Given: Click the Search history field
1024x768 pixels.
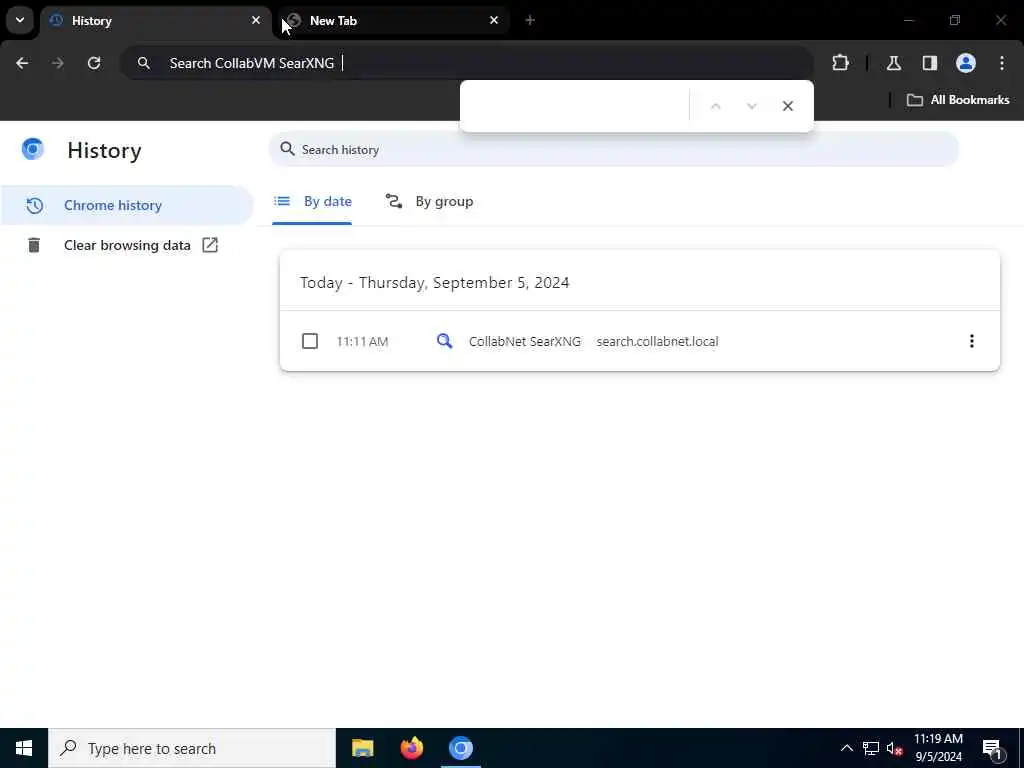Looking at the screenshot, I should click(x=614, y=150).
